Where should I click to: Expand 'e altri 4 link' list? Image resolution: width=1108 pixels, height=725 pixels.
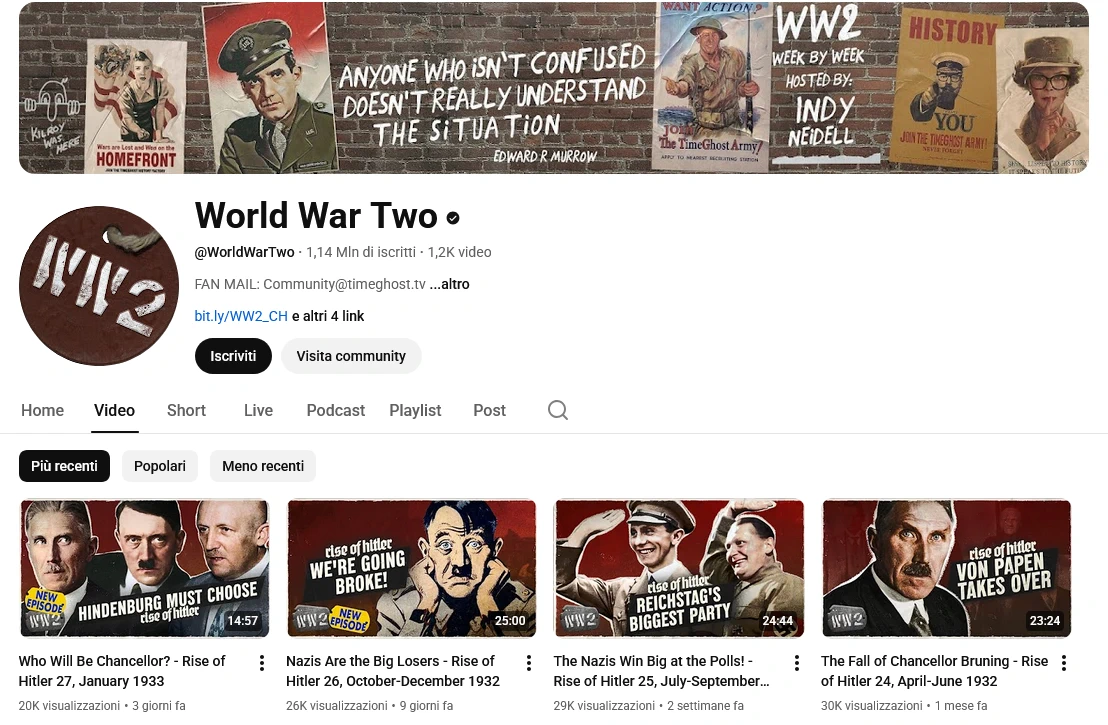click(328, 316)
